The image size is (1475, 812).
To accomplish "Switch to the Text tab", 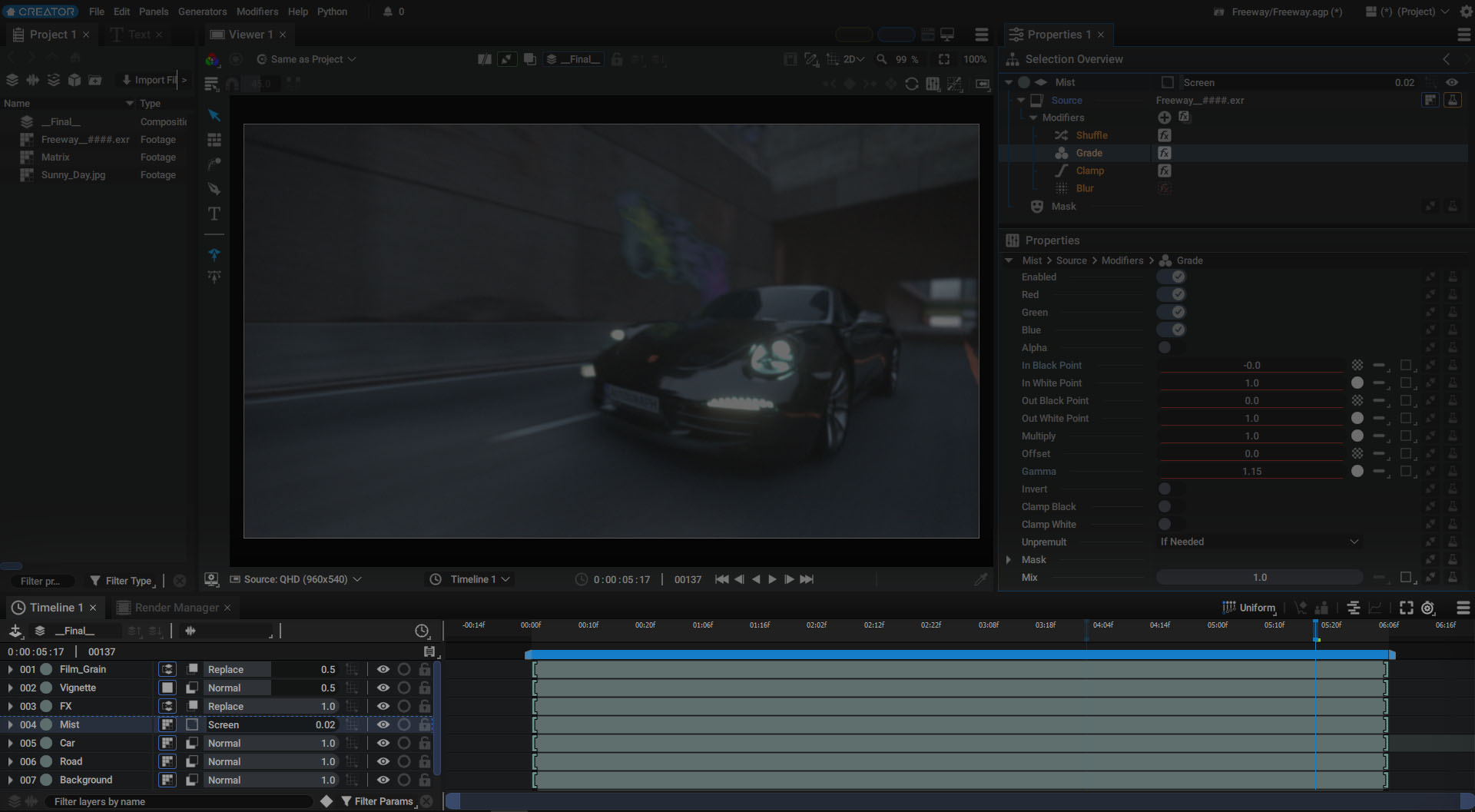I will point(137,35).
